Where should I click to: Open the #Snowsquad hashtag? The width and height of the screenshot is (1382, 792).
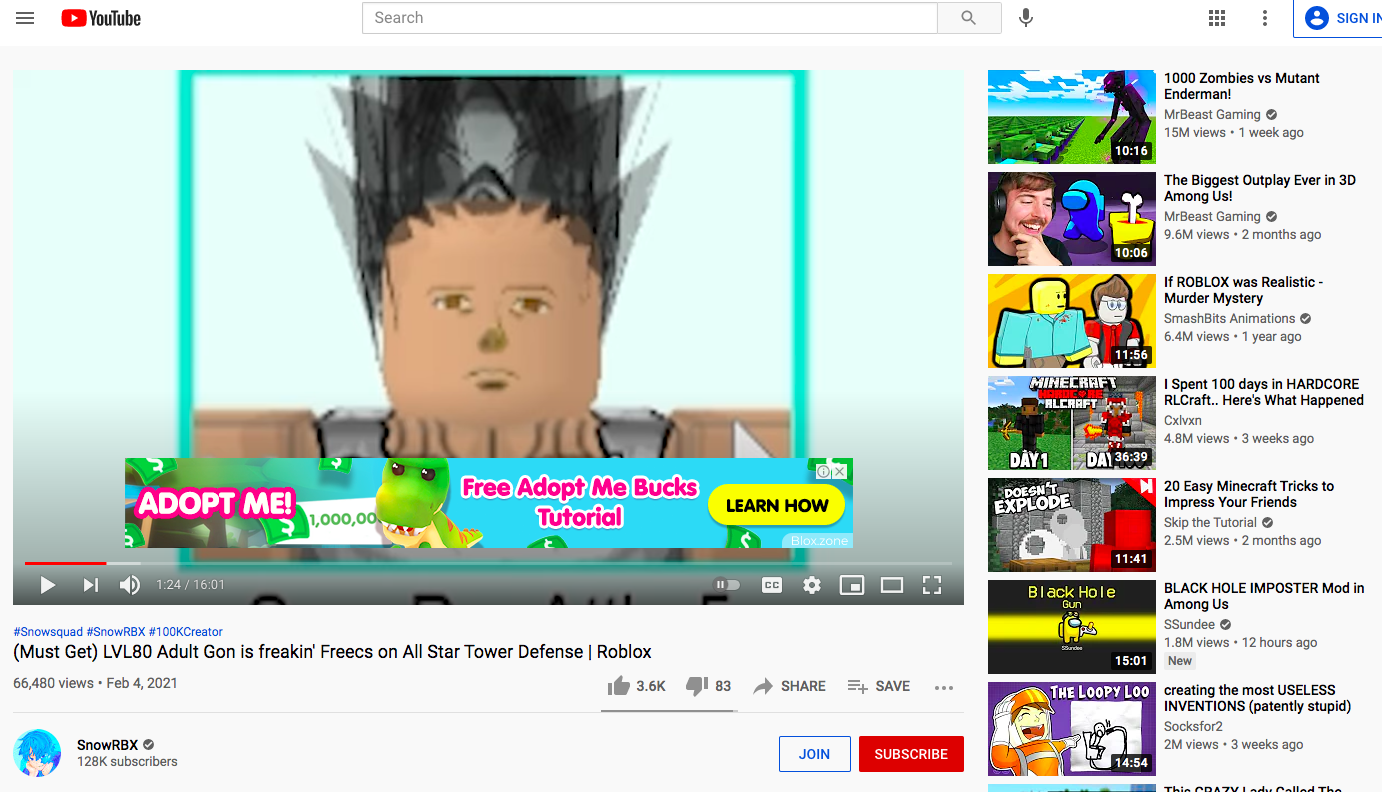coord(47,632)
